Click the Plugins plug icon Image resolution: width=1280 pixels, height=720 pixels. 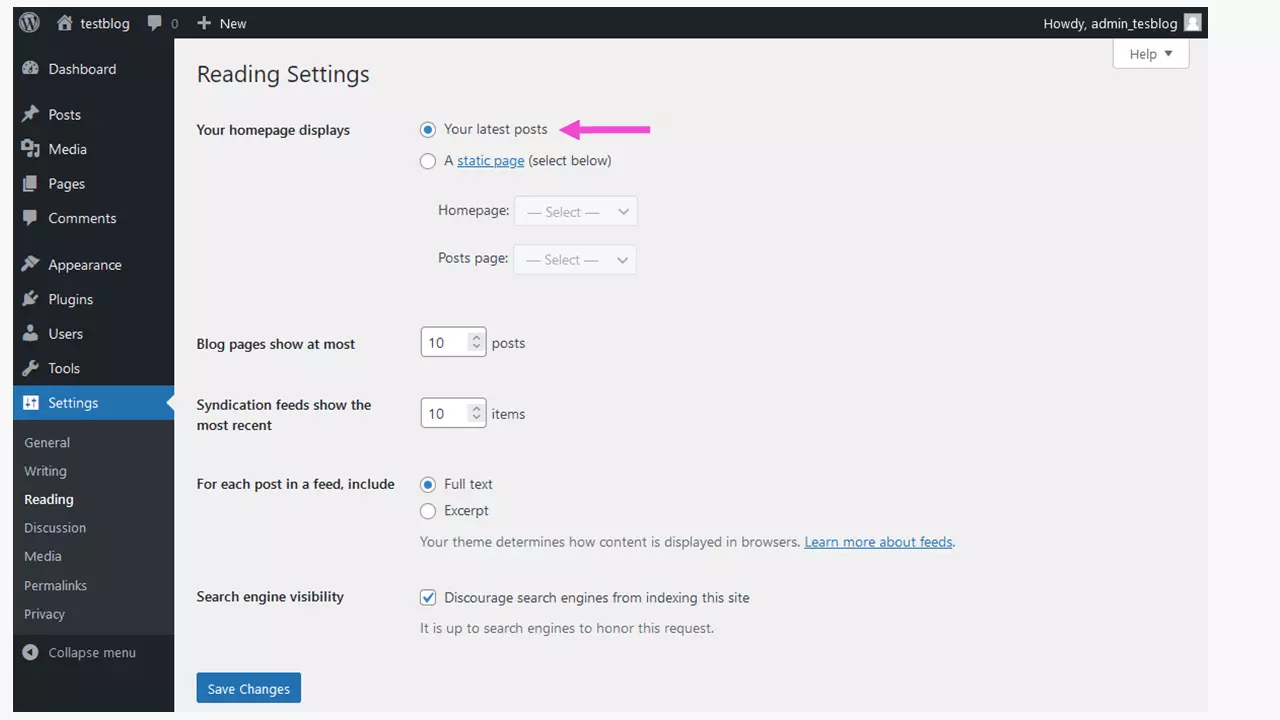pos(31,299)
